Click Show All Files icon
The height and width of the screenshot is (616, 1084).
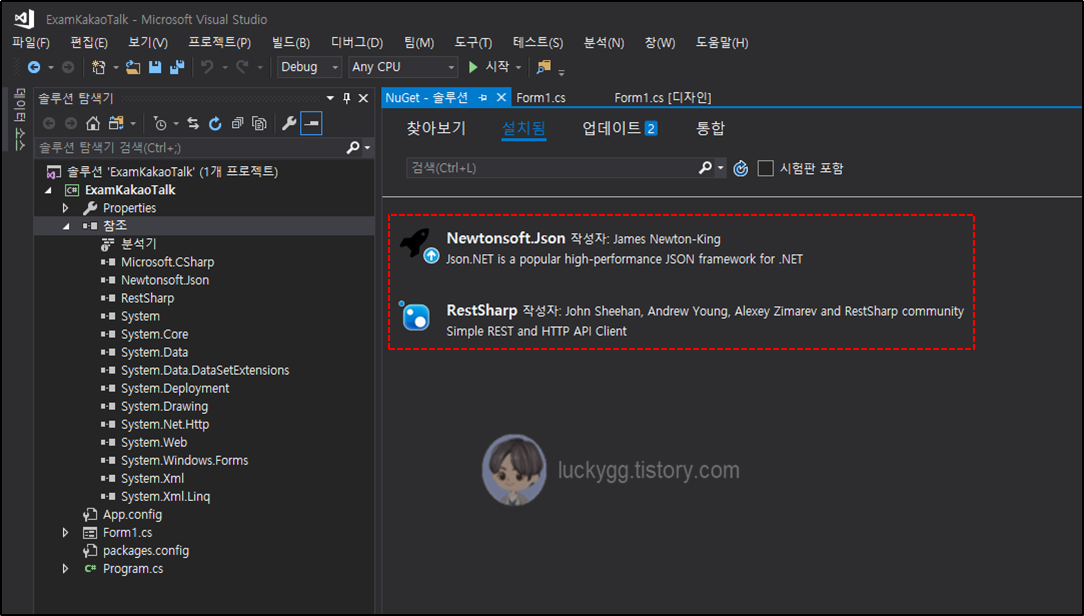click(259, 124)
